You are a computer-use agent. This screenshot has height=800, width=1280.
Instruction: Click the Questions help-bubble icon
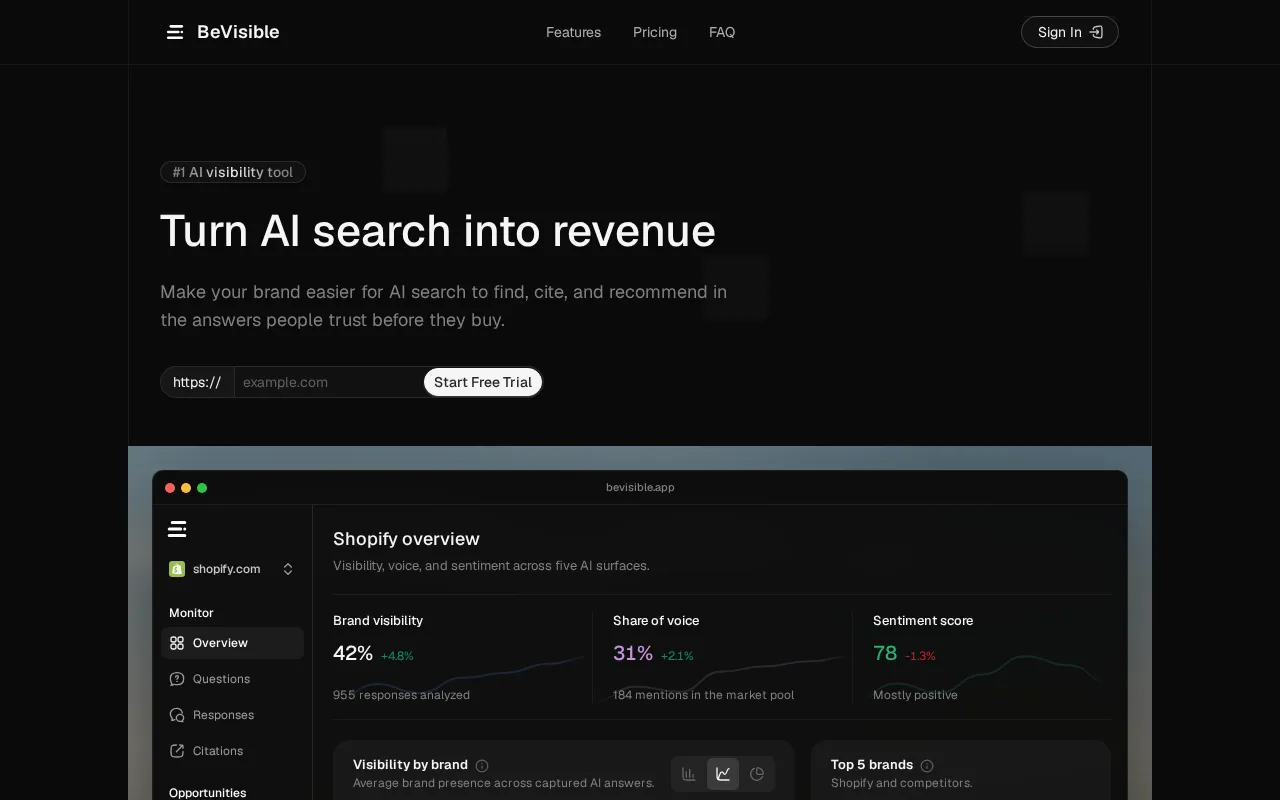(177, 679)
